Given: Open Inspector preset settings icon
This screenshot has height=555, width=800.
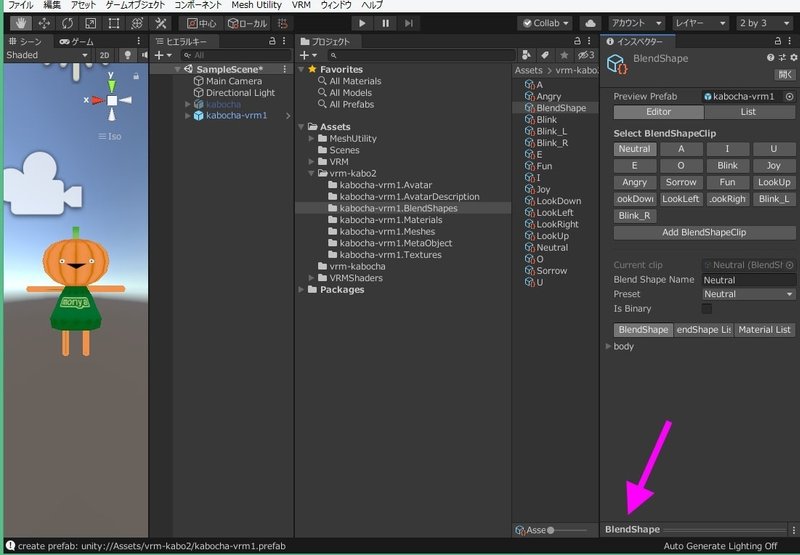Looking at the screenshot, I should (782, 58).
